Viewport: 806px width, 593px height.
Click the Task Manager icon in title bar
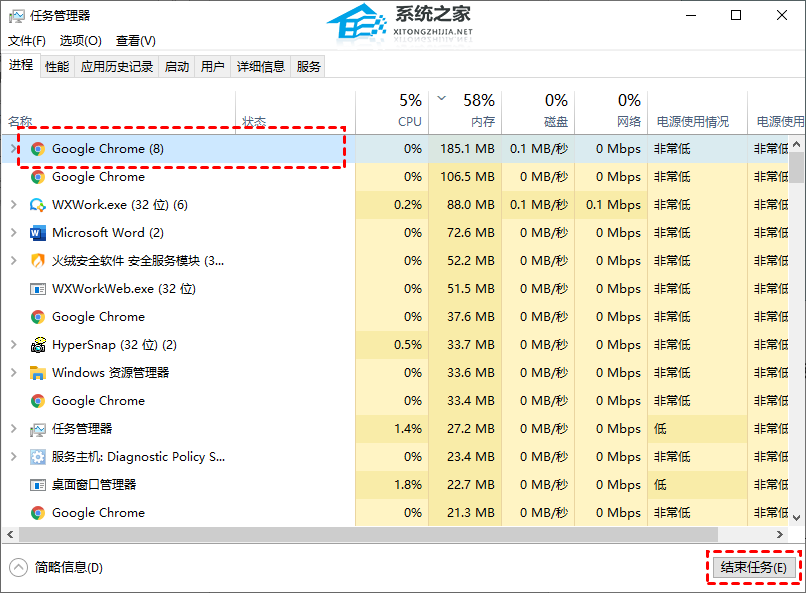pos(16,16)
